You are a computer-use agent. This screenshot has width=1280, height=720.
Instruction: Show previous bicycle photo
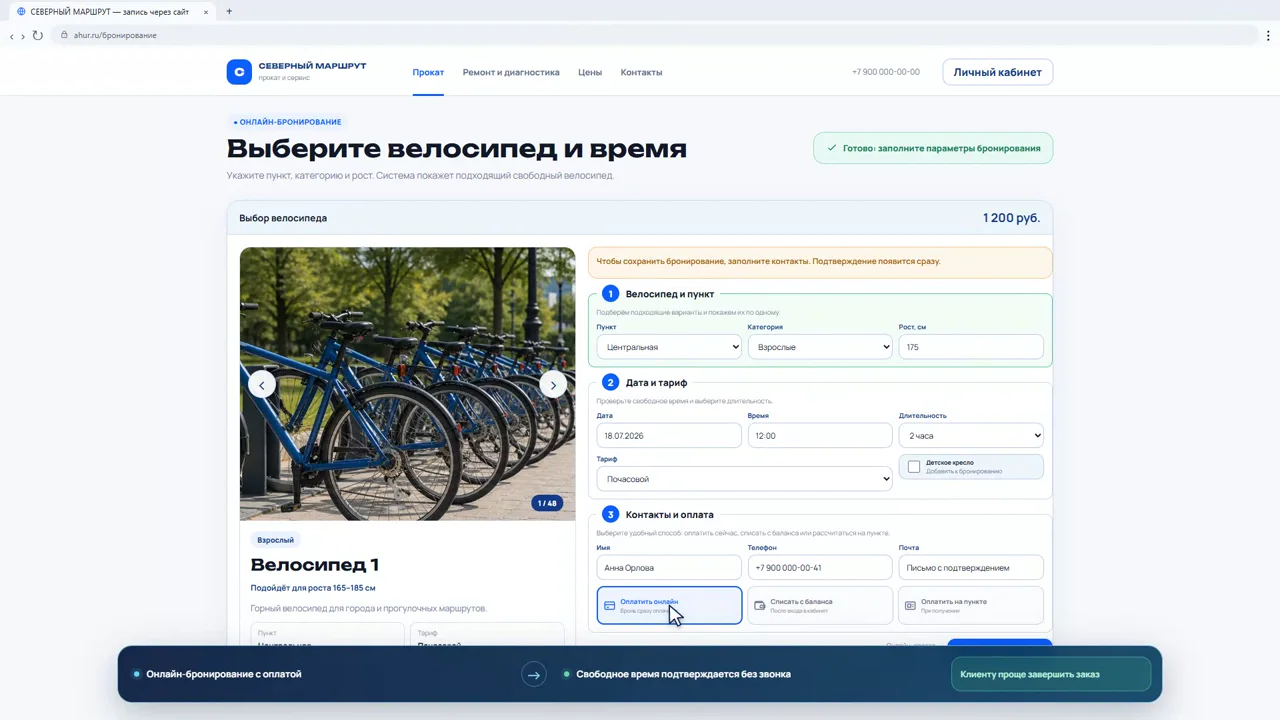[262, 385]
